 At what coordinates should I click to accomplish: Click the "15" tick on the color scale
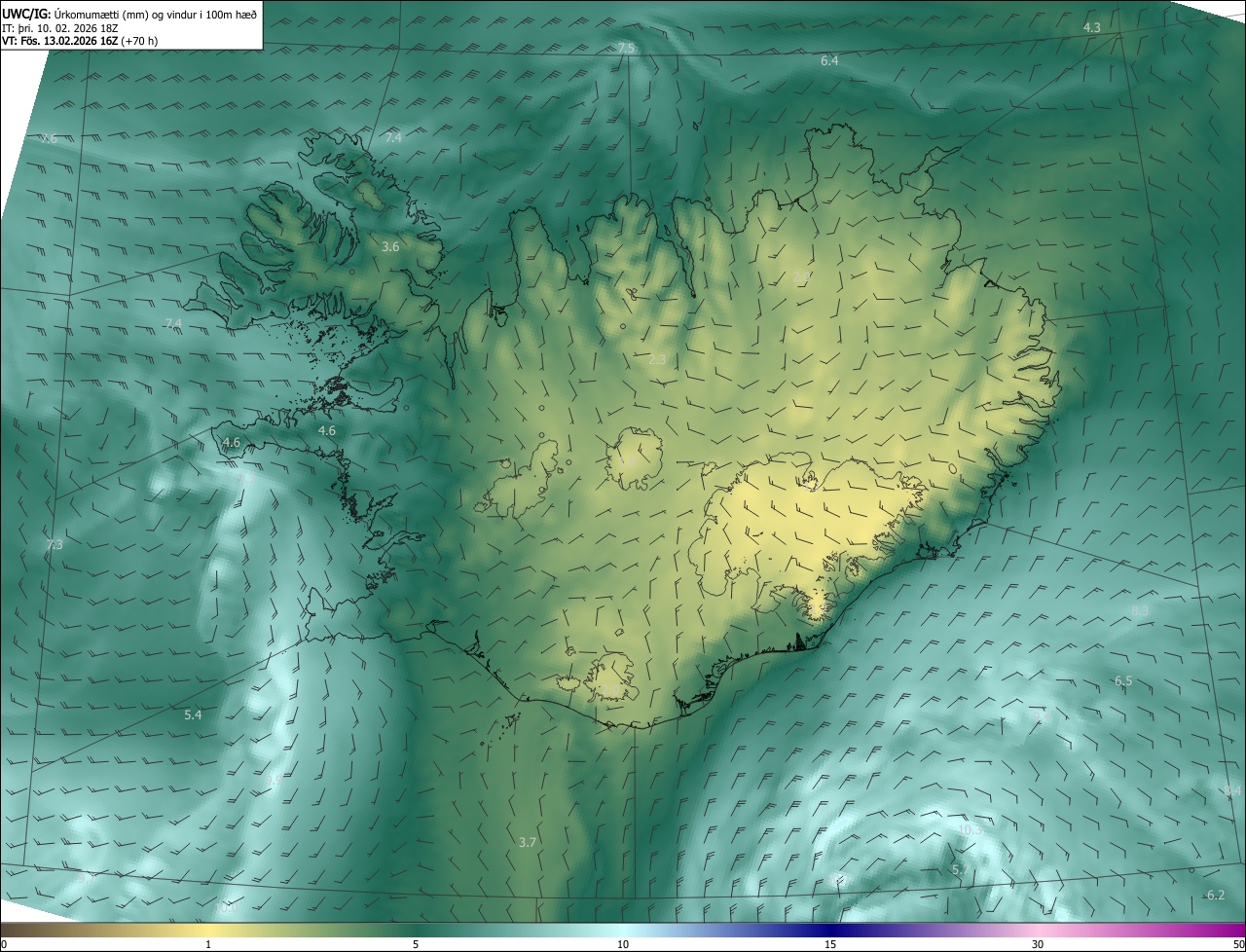[830, 945]
